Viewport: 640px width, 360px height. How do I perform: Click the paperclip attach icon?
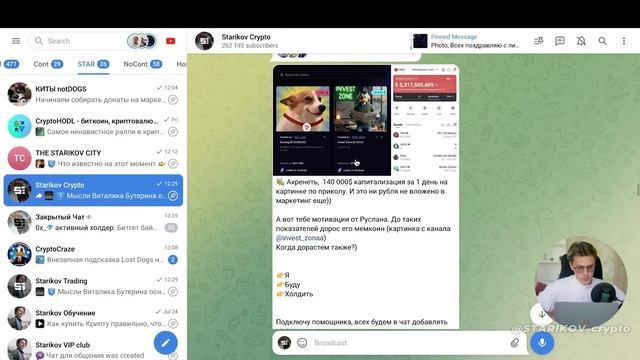click(515, 343)
